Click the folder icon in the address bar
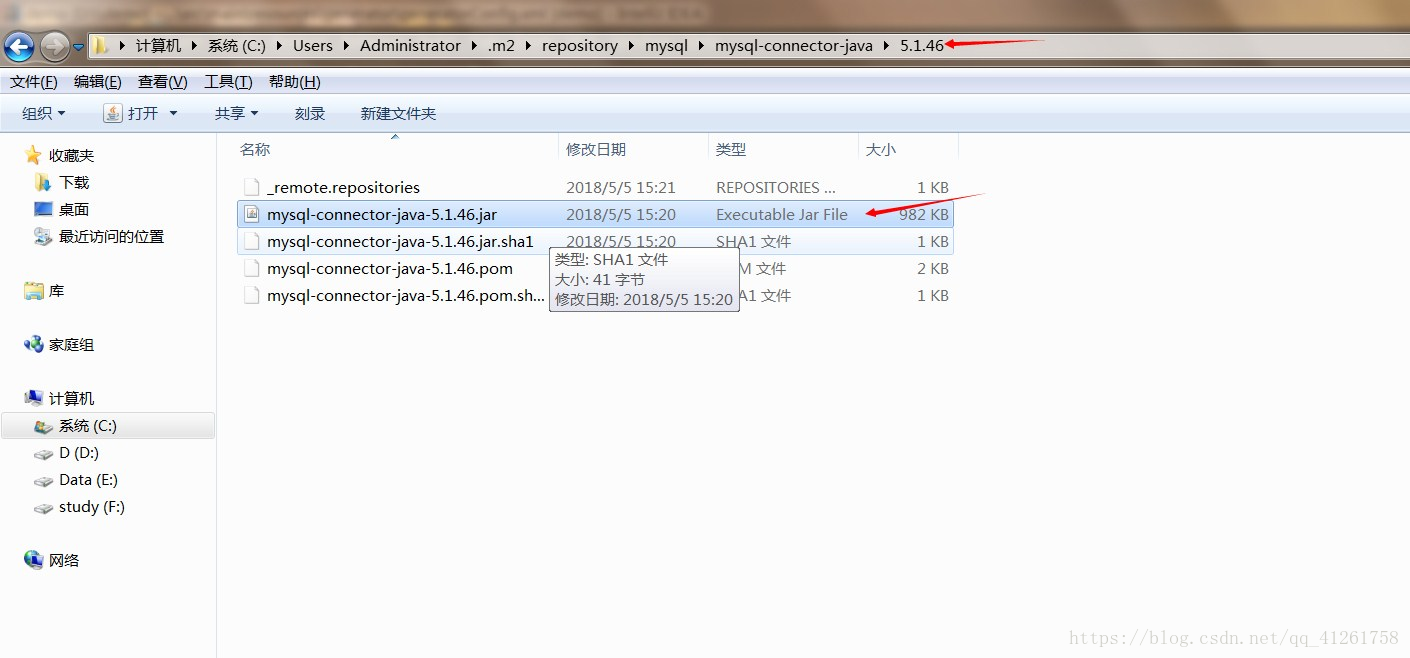 [x=101, y=45]
